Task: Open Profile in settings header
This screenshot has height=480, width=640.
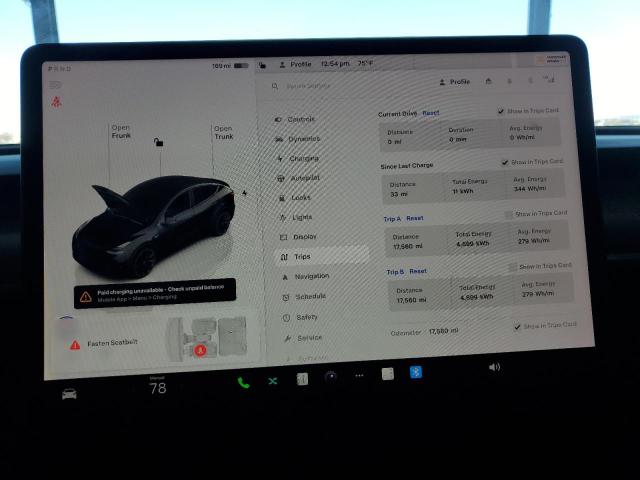Action: click(455, 82)
